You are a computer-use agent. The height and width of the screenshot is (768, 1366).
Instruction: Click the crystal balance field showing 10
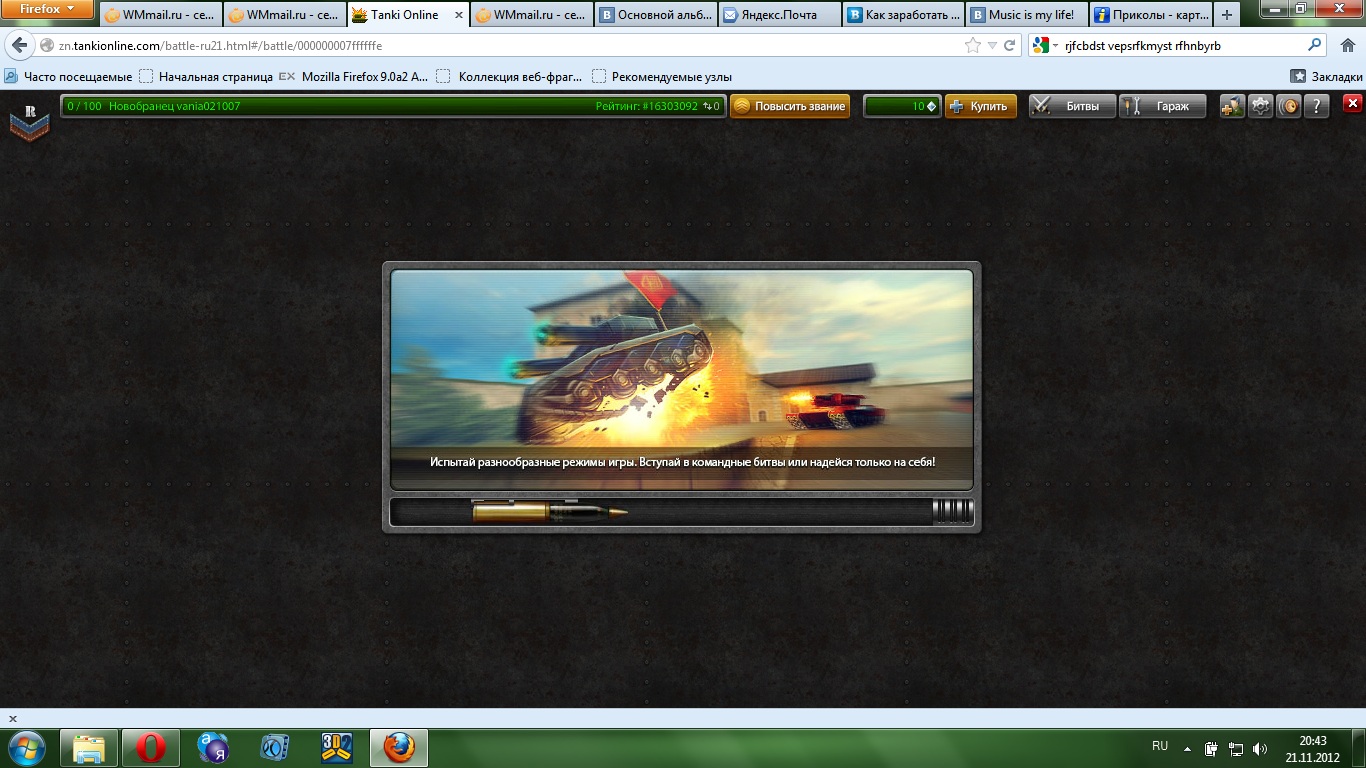tap(902, 106)
